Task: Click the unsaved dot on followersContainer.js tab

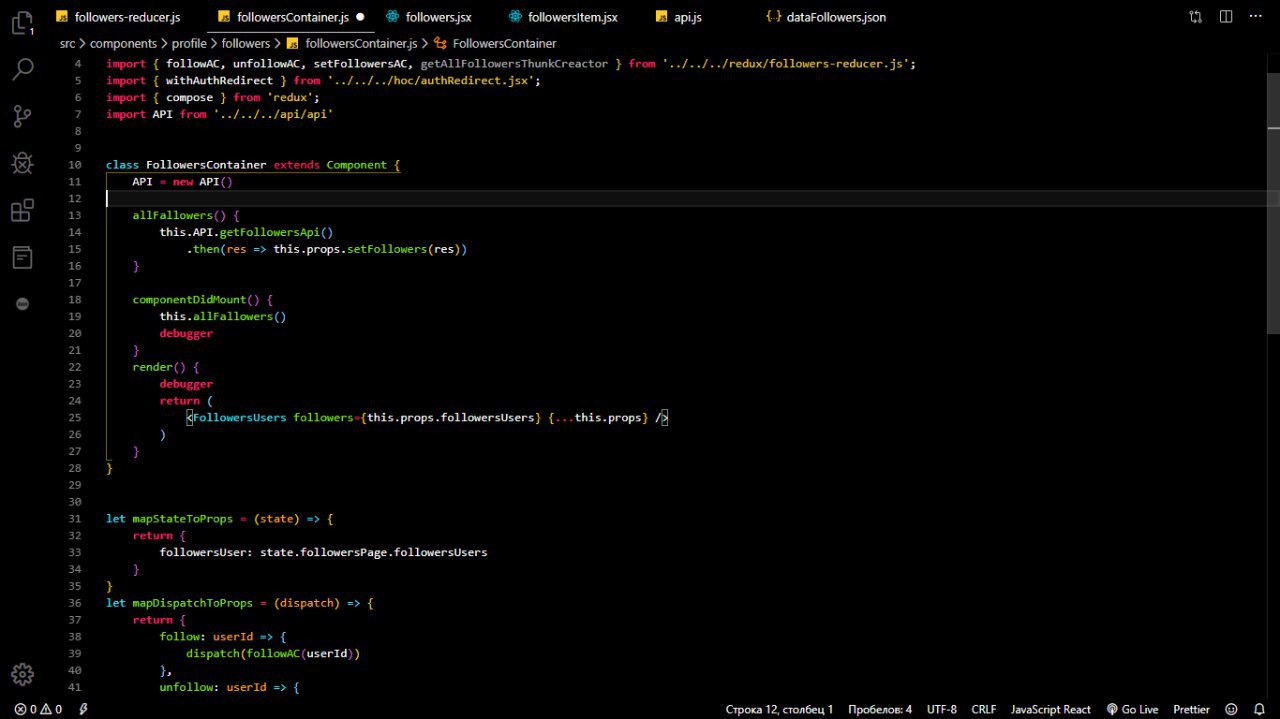Action: 360,17
